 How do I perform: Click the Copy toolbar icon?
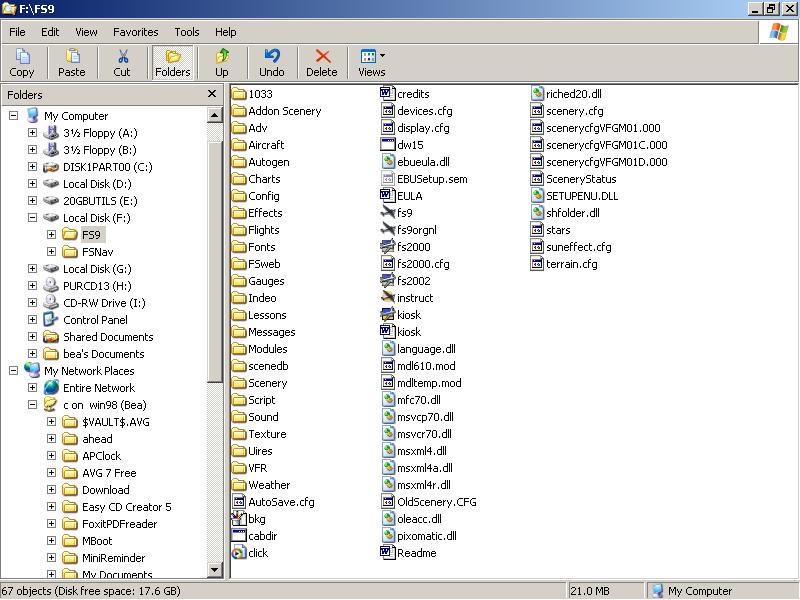(22, 62)
